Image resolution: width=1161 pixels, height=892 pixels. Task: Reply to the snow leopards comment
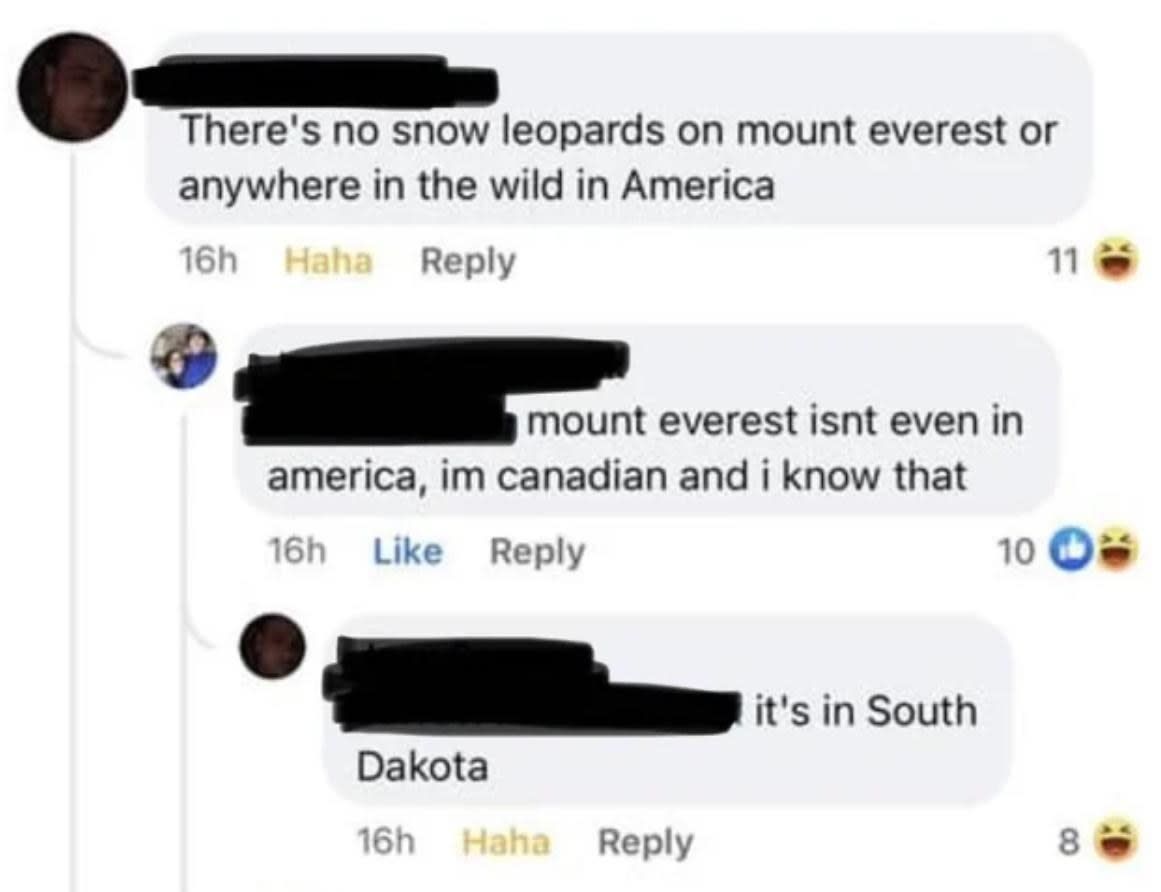click(468, 263)
